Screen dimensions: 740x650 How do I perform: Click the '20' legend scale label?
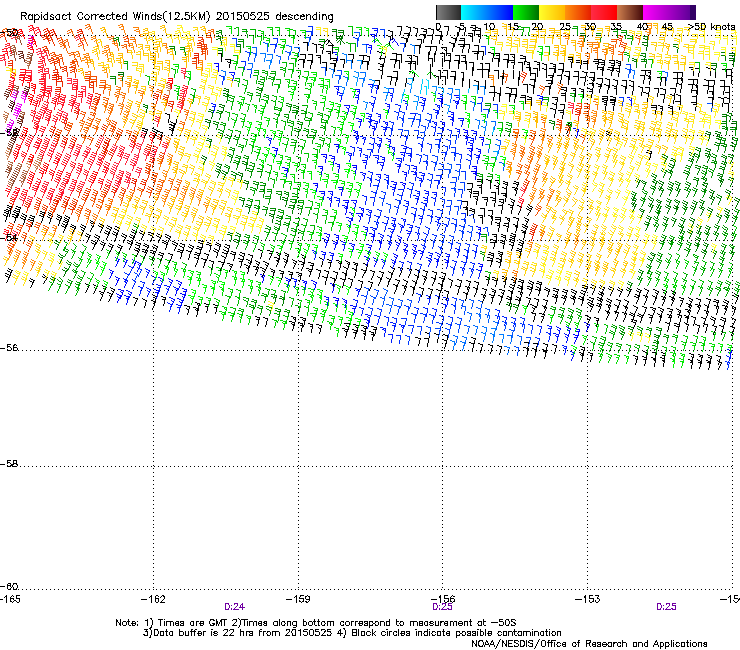[x=537, y=26]
